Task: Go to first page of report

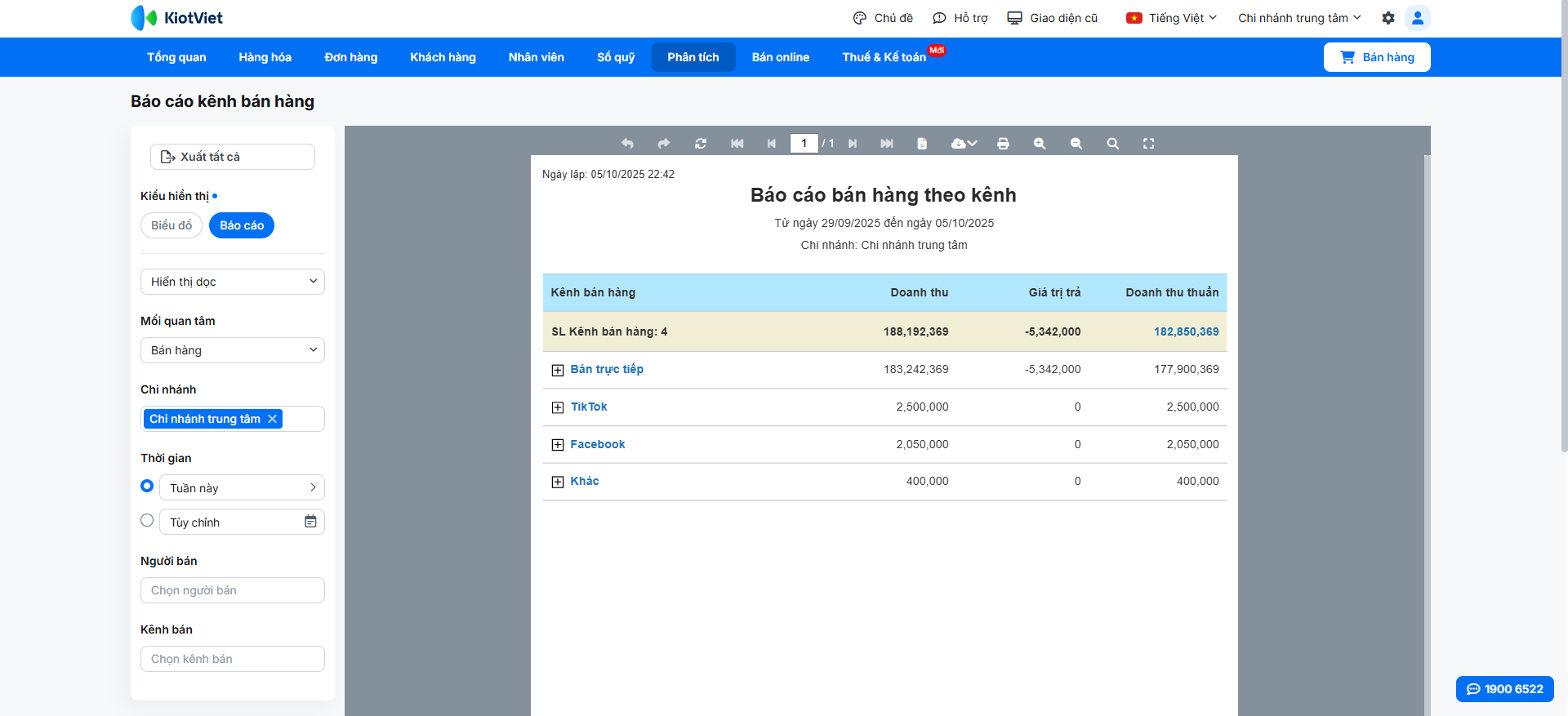Action: 737,144
